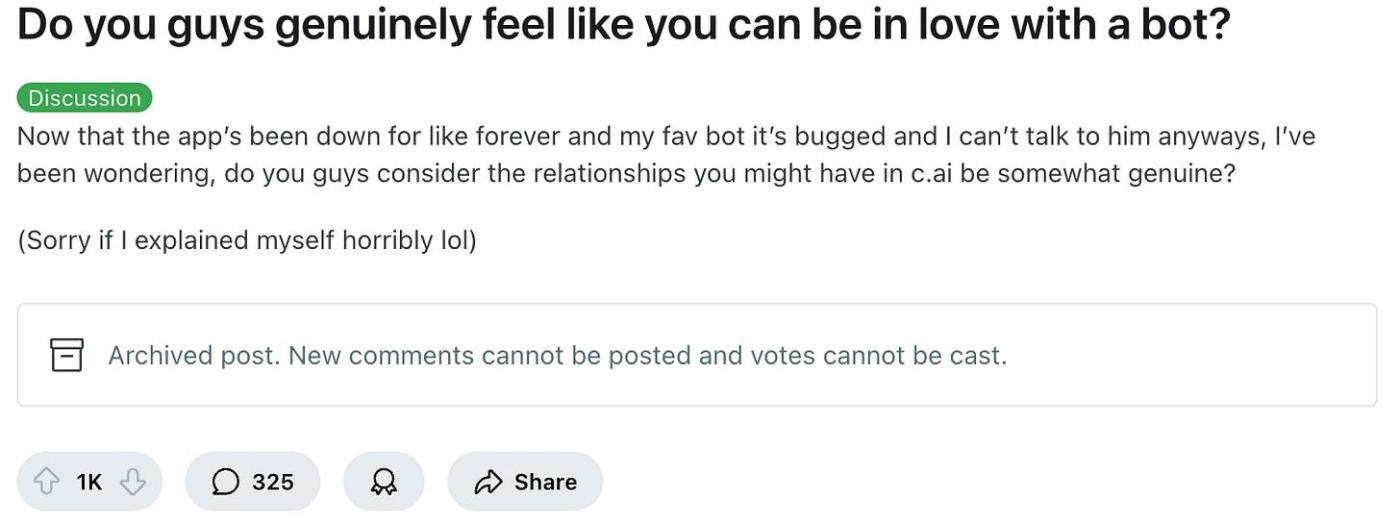Image resolution: width=1400 pixels, height=524 pixels.
Task: Click the share arrow icon
Action: coord(488,482)
